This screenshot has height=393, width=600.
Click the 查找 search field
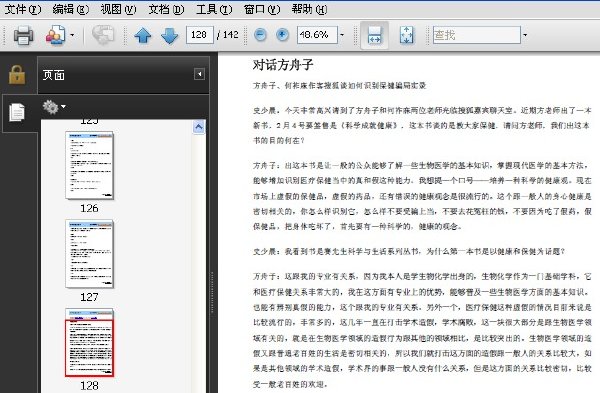pos(476,35)
